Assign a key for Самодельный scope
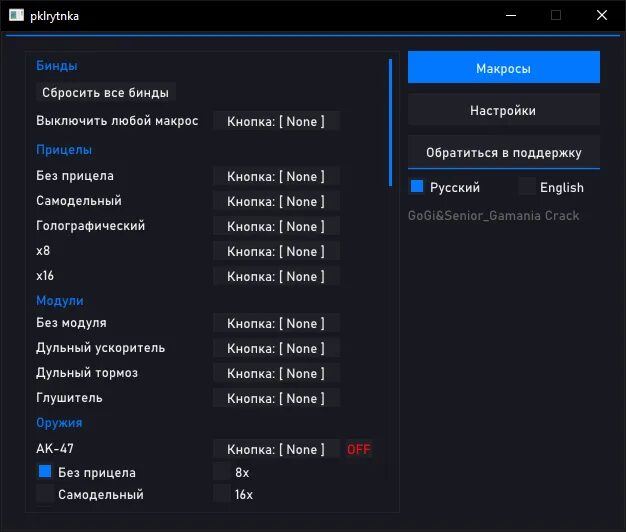626x532 pixels. click(x=276, y=202)
